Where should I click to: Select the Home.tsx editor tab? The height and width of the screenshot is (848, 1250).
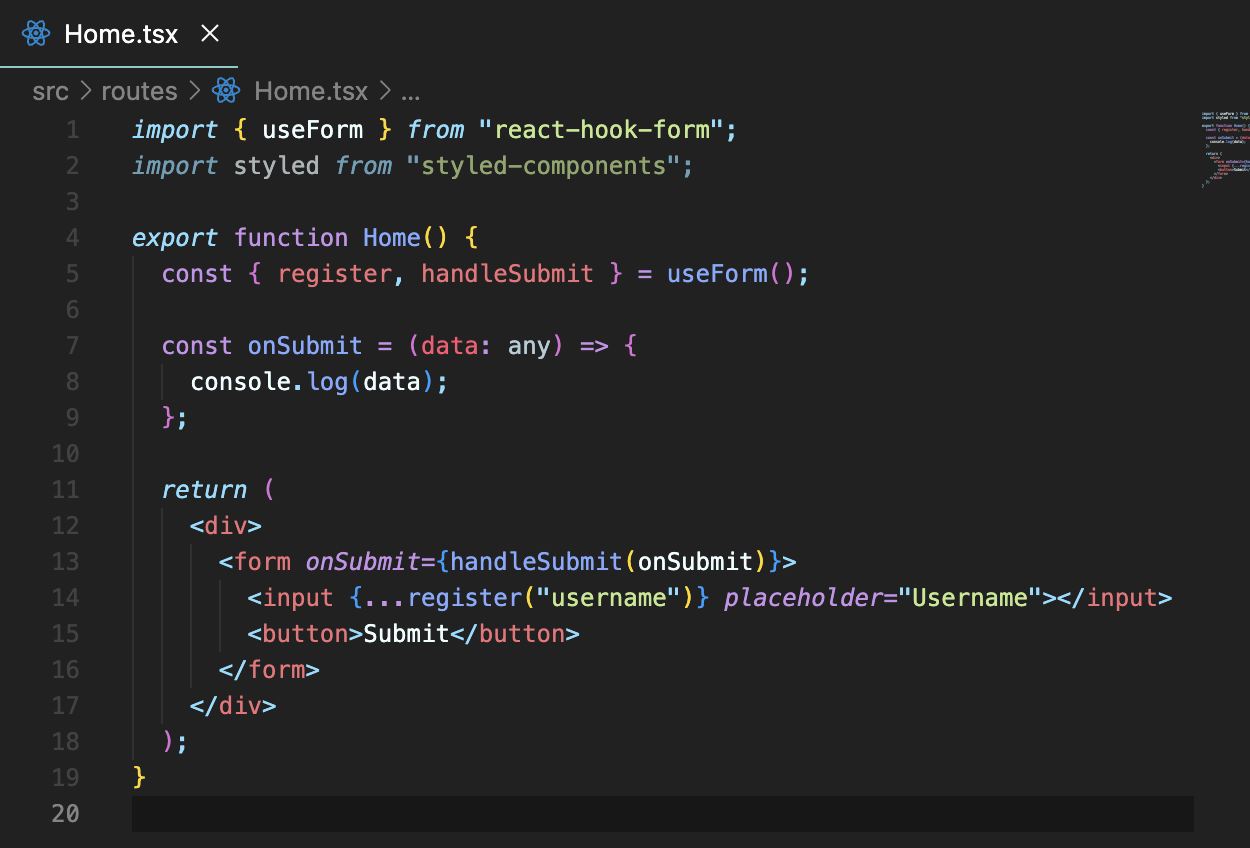pyautogui.click(x=120, y=34)
